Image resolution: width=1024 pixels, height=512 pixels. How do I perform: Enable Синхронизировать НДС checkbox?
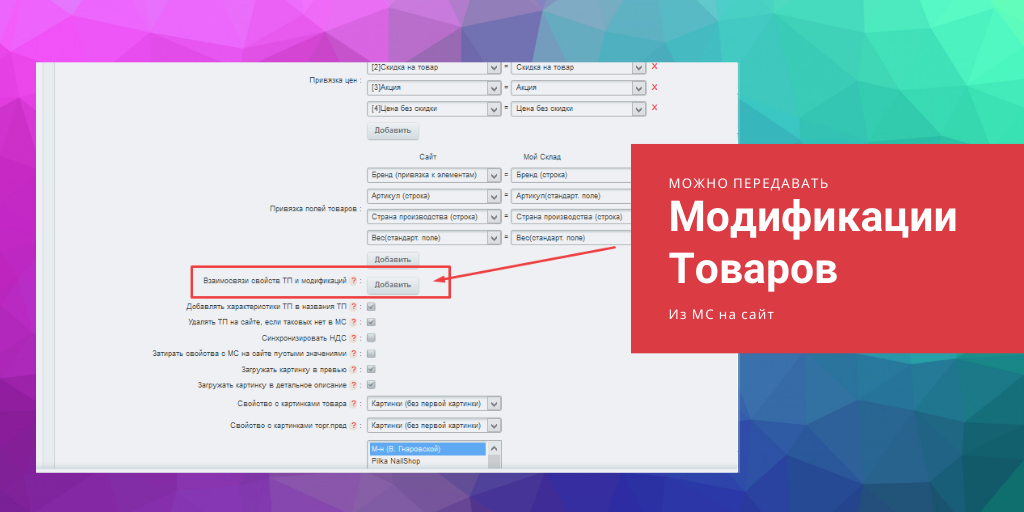[x=371, y=338]
